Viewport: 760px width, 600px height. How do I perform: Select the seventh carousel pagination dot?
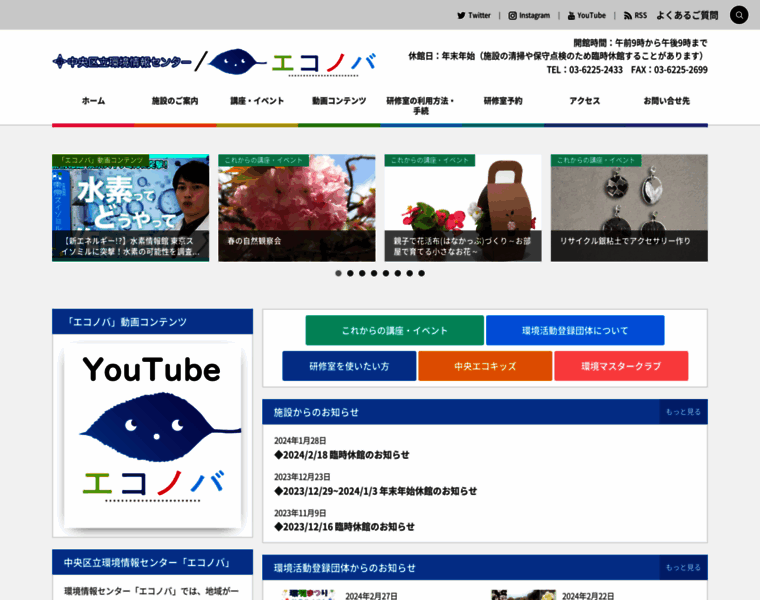(410, 273)
